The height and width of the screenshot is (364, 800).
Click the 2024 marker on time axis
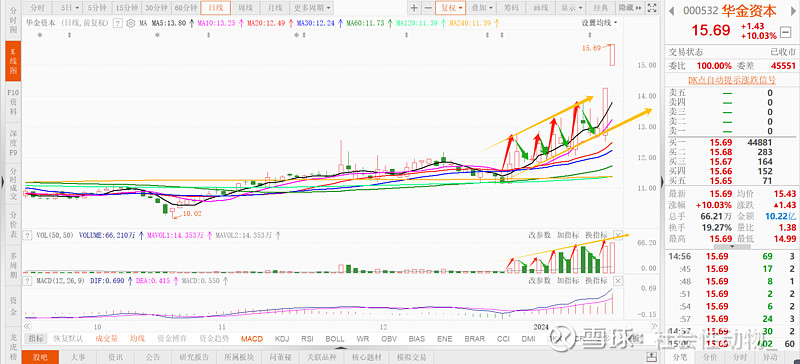click(542, 326)
